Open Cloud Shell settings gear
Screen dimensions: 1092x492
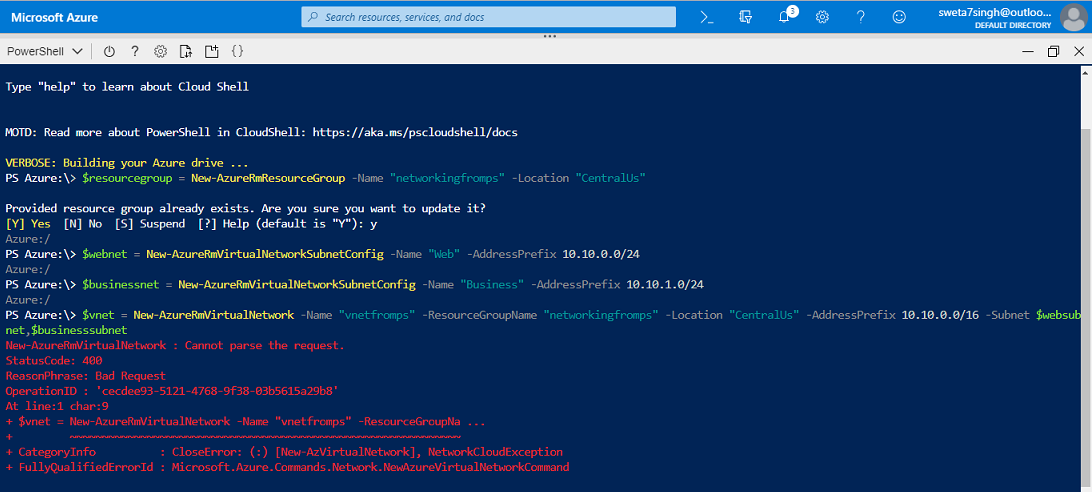point(160,51)
